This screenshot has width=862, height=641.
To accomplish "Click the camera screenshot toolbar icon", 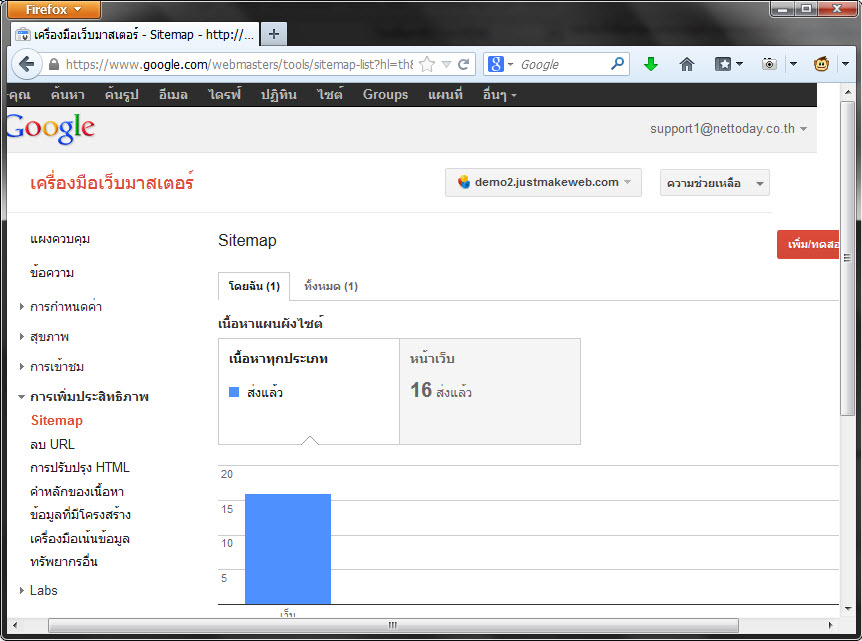I will 769,64.
